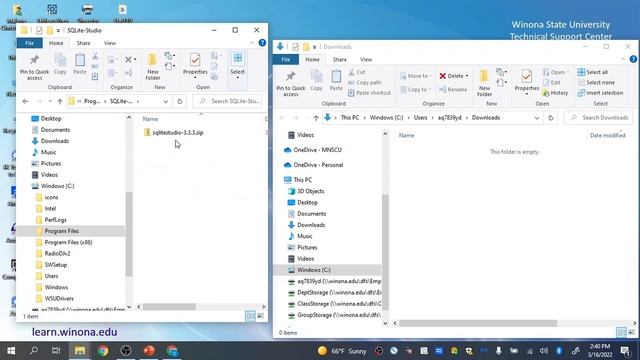640x360 pixels.
Task: Click Help icon in SQLite-Studio window
Action: coord(262,43)
